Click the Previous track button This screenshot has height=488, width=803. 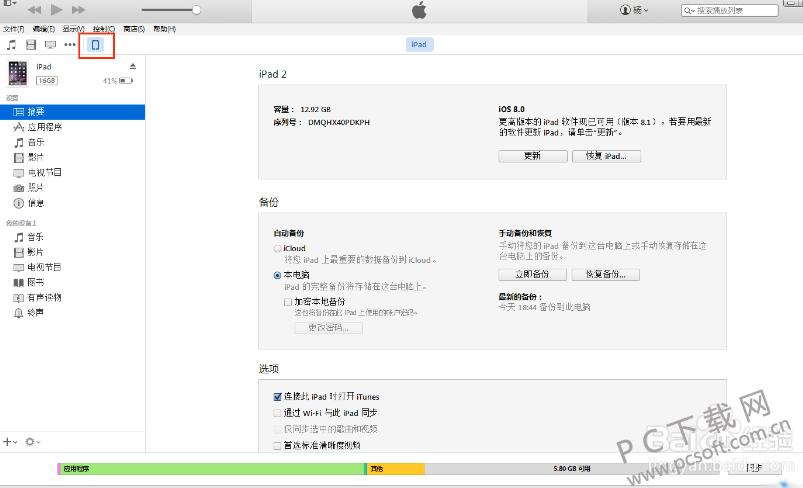(34, 10)
